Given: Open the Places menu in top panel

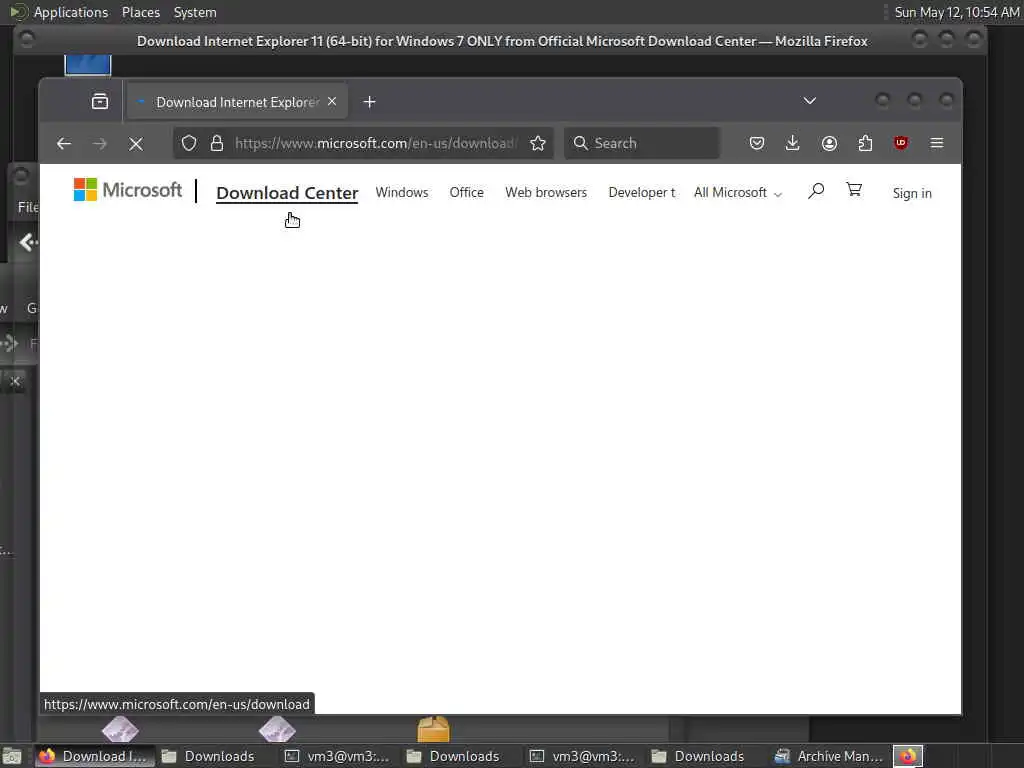Looking at the screenshot, I should point(141,12).
